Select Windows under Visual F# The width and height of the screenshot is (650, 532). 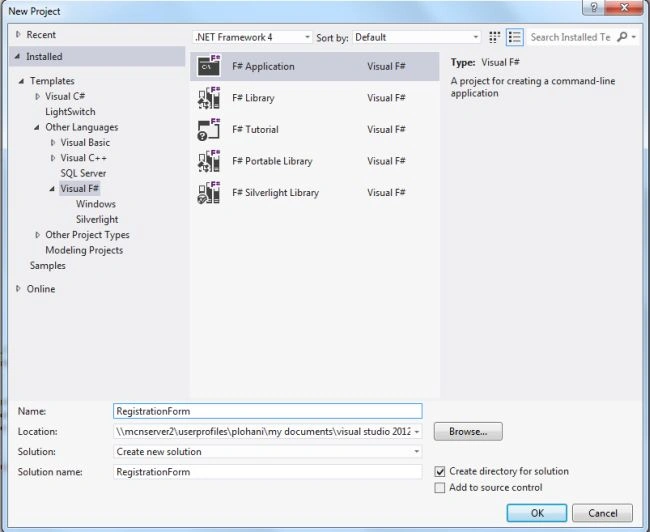[x=96, y=204]
